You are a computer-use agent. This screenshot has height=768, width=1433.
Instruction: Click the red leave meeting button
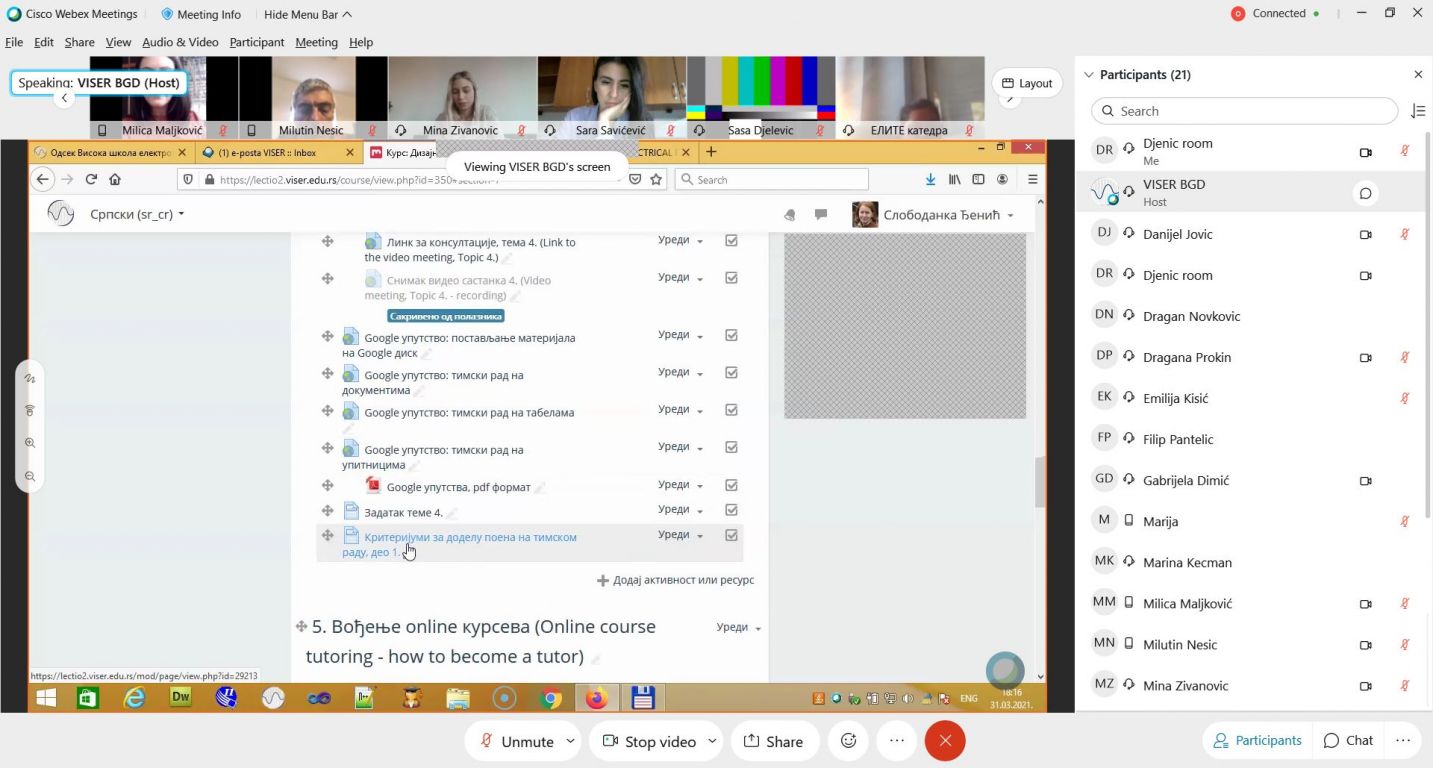(x=945, y=741)
